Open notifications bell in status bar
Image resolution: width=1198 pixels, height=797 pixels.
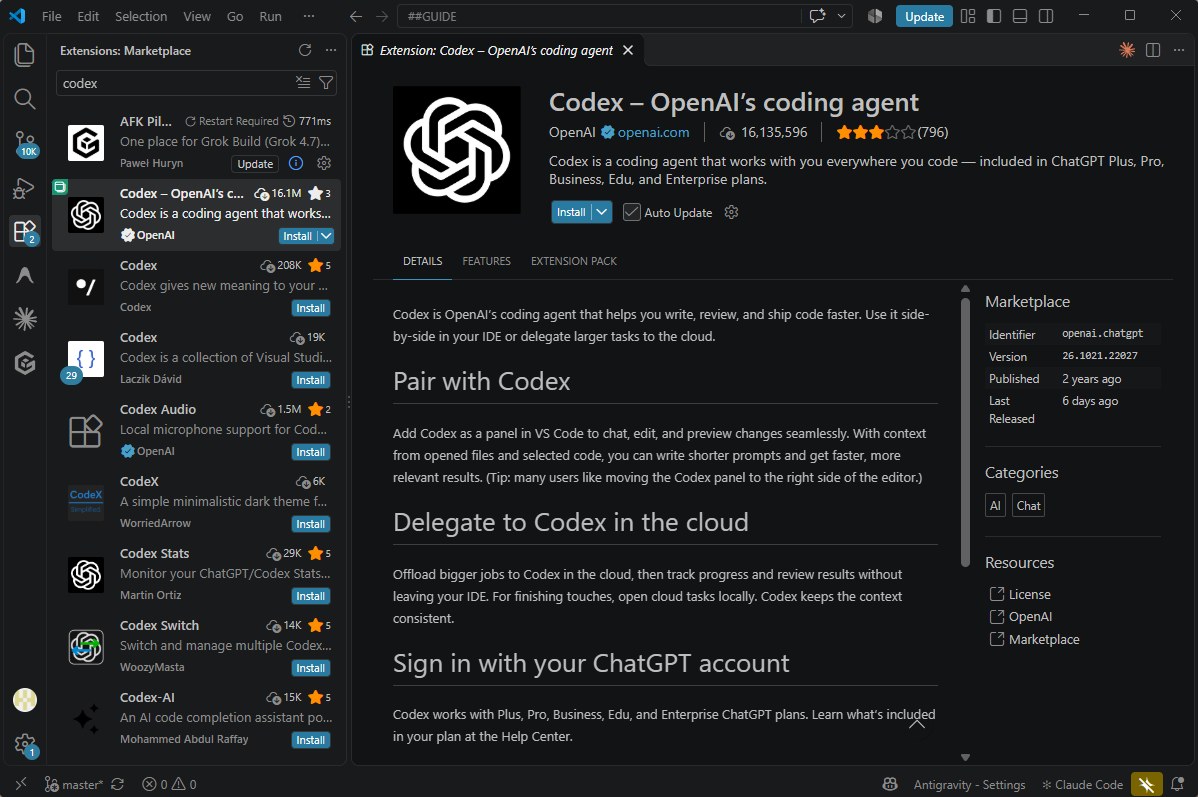[x=1177, y=784]
